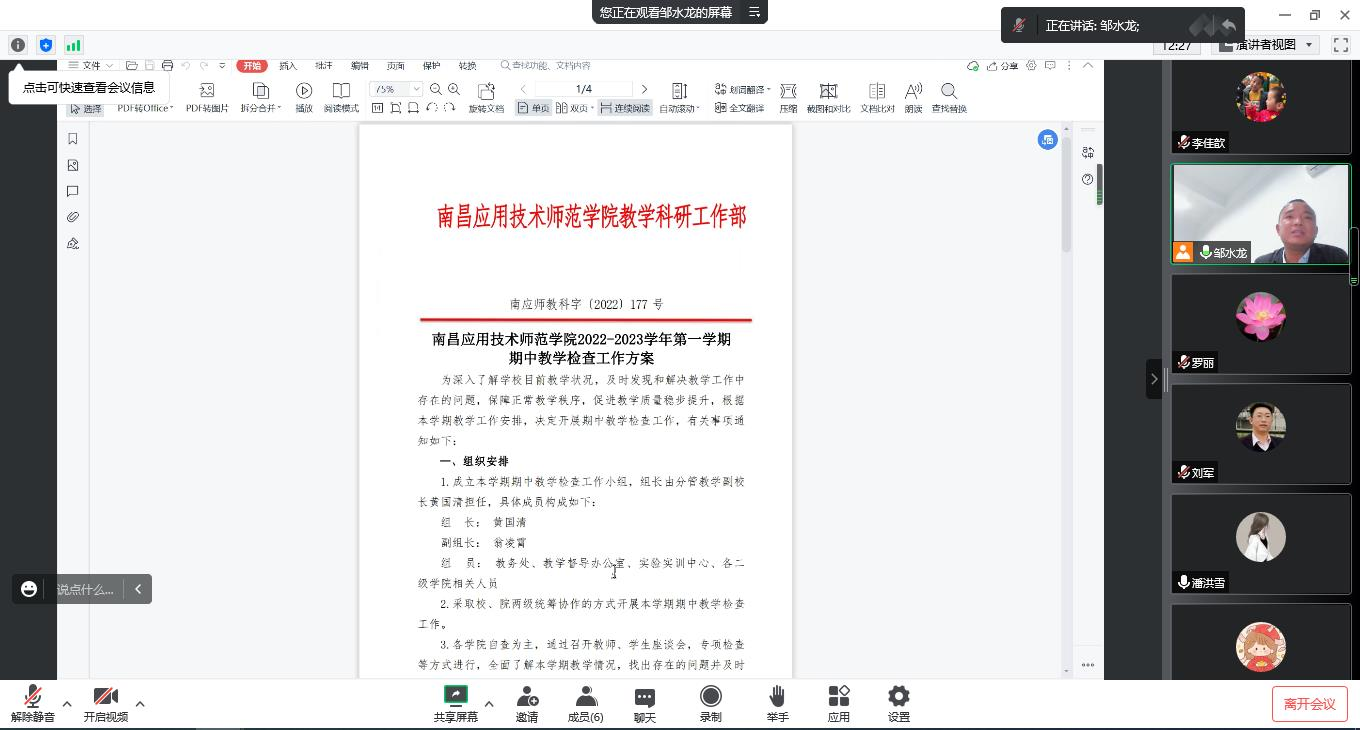Click the 说点什么 chat input box
The height and width of the screenshot is (730, 1360).
pos(85,589)
